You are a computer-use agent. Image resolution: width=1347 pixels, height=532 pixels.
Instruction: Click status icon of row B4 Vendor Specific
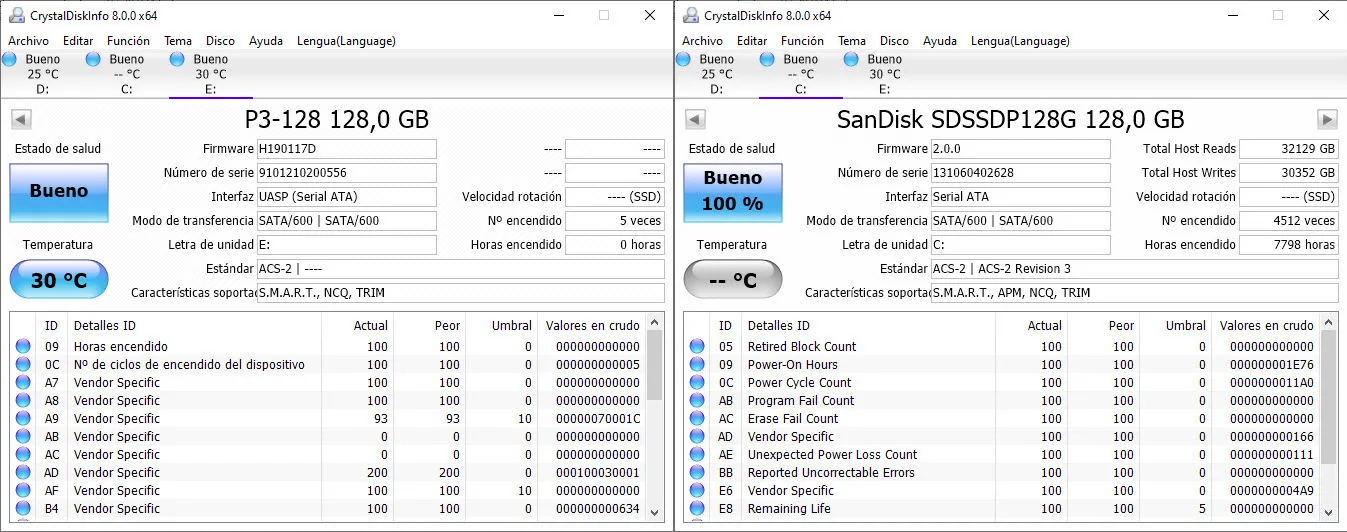[x=23, y=509]
